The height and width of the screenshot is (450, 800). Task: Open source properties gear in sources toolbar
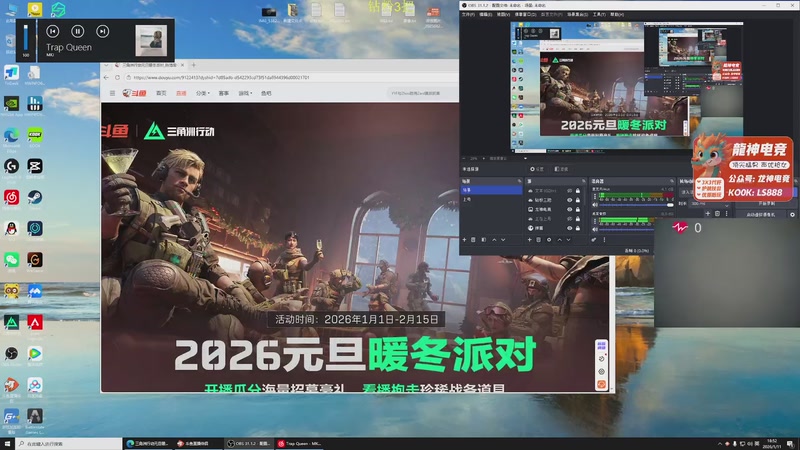[549, 240]
